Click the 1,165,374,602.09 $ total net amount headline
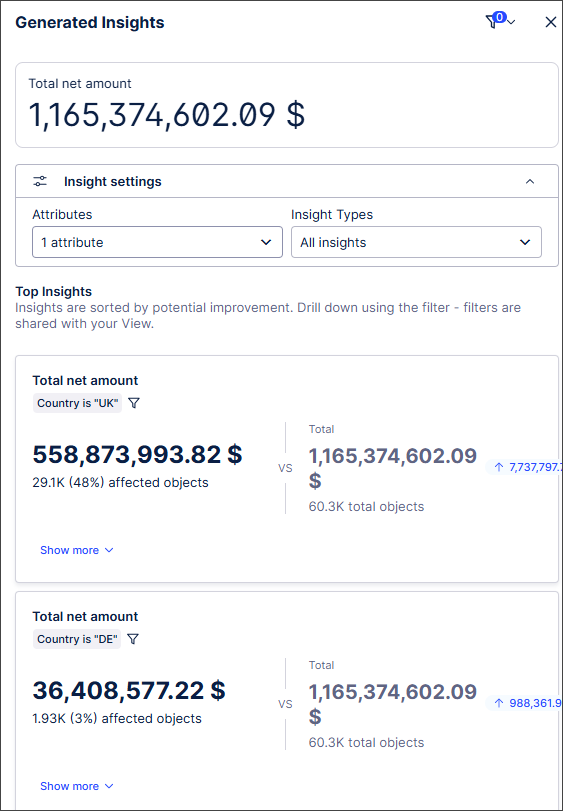The width and height of the screenshot is (563, 811). 166,115
